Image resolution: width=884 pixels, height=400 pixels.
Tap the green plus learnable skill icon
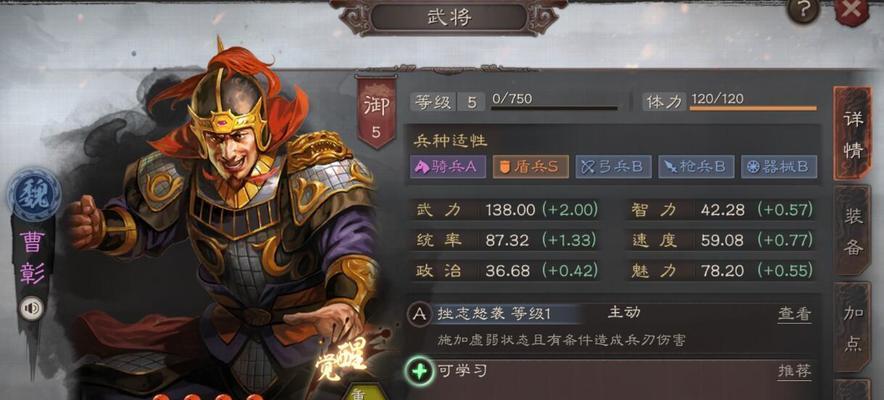coord(419,372)
